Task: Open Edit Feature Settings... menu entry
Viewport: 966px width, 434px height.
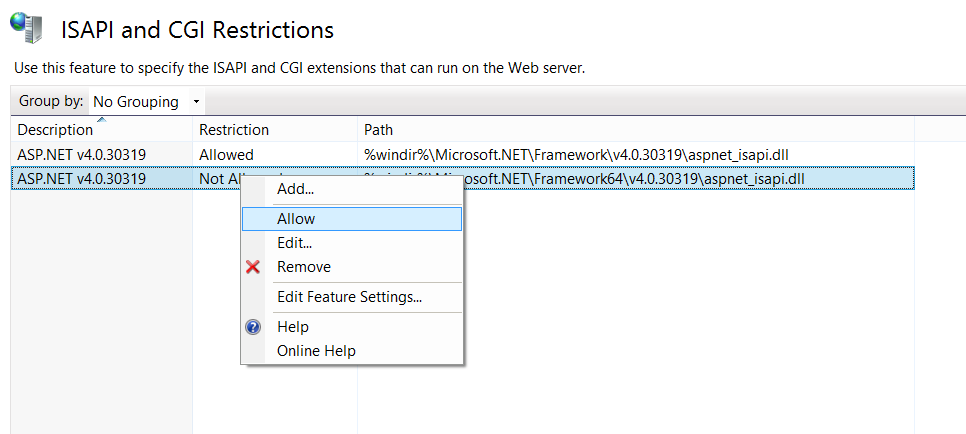Action: pyautogui.click(x=349, y=297)
